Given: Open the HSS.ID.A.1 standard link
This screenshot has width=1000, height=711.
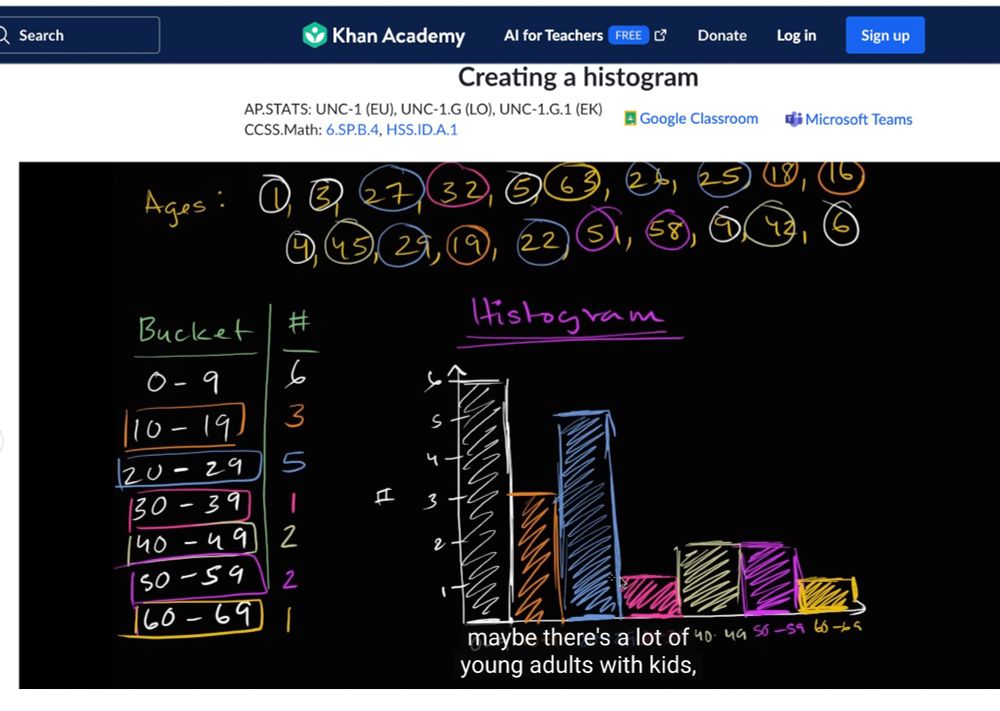Looking at the screenshot, I should 421,129.
